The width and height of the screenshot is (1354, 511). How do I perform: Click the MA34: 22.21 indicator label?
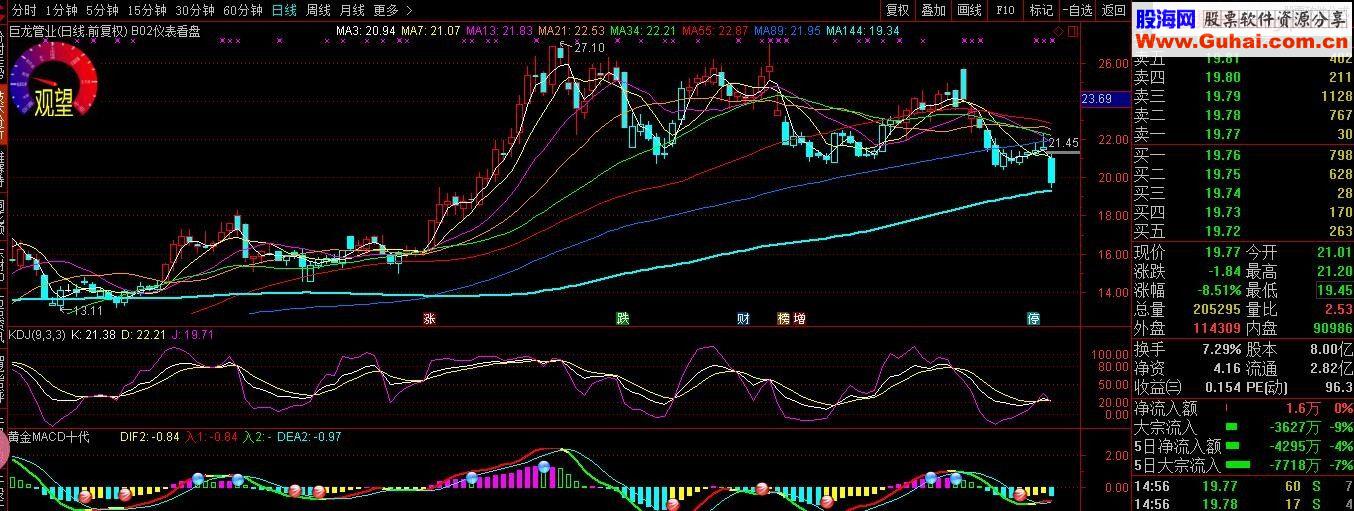coord(644,31)
